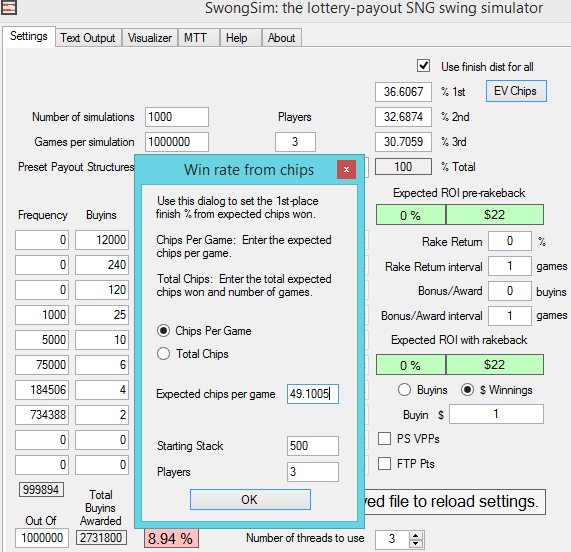The image size is (571, 552).
Task: Click the Buyins field showing 6
Action: 102,364
